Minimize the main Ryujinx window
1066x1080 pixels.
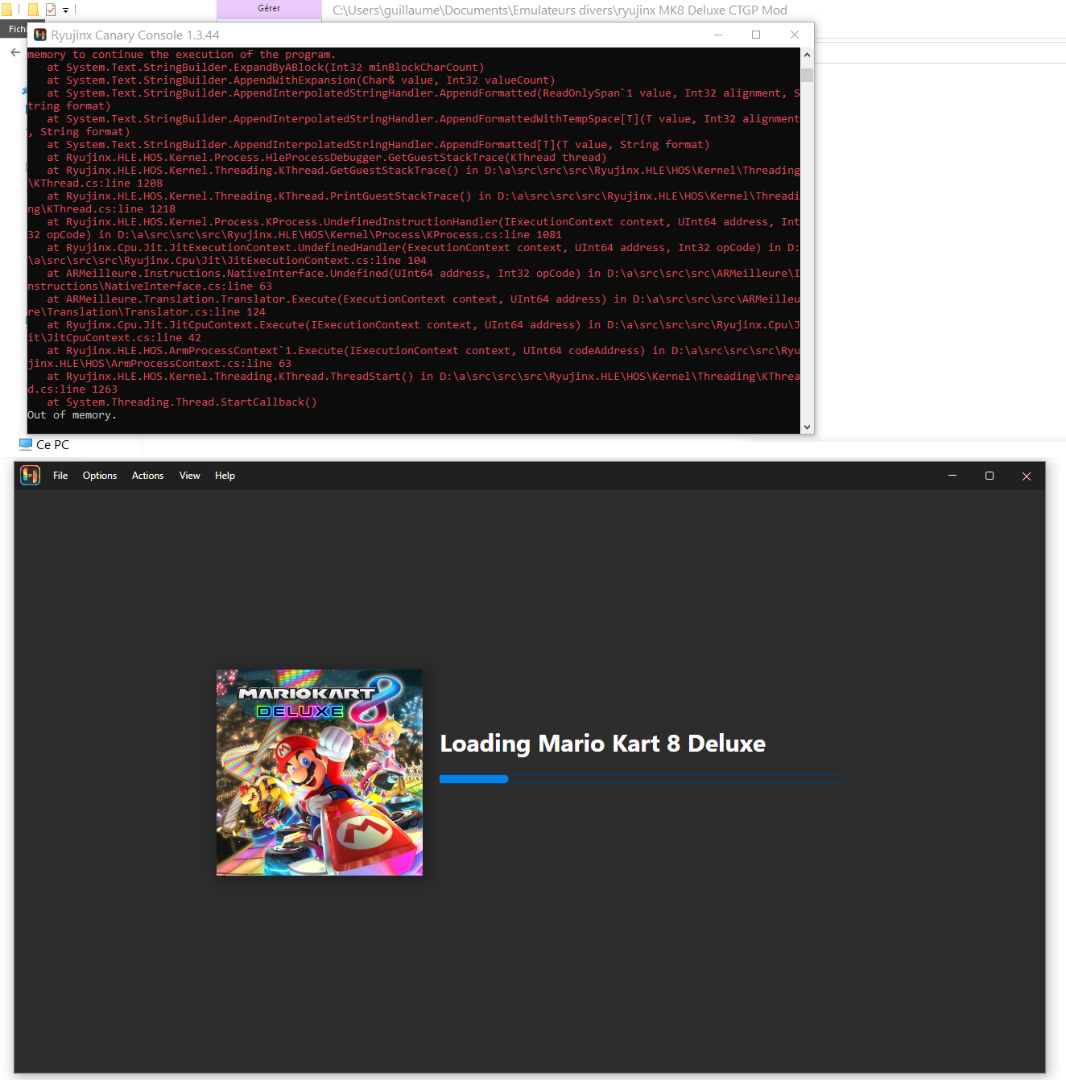pos(952,476)
